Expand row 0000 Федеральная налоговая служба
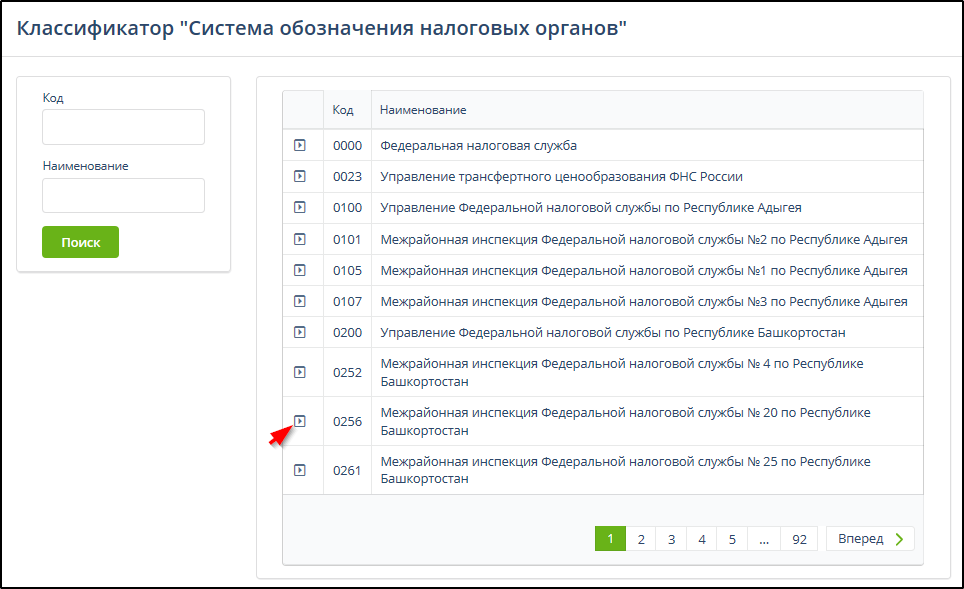964x589 pixels. [299, 145]
